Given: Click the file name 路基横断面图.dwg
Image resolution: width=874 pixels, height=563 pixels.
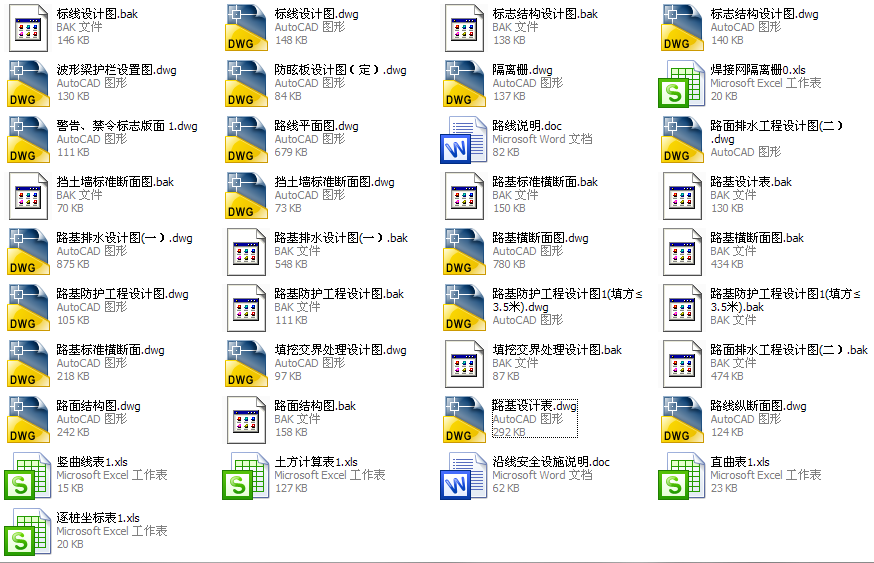Looking at the screenshot, I should 540,238.
